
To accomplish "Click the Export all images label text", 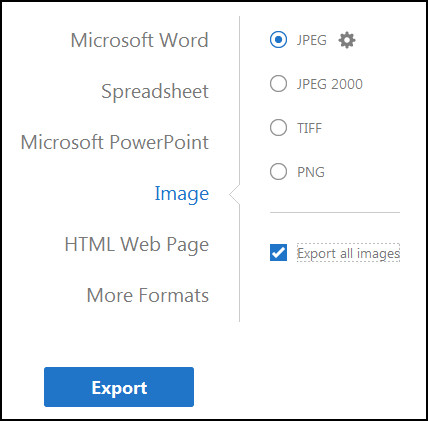I will (348, 253).
